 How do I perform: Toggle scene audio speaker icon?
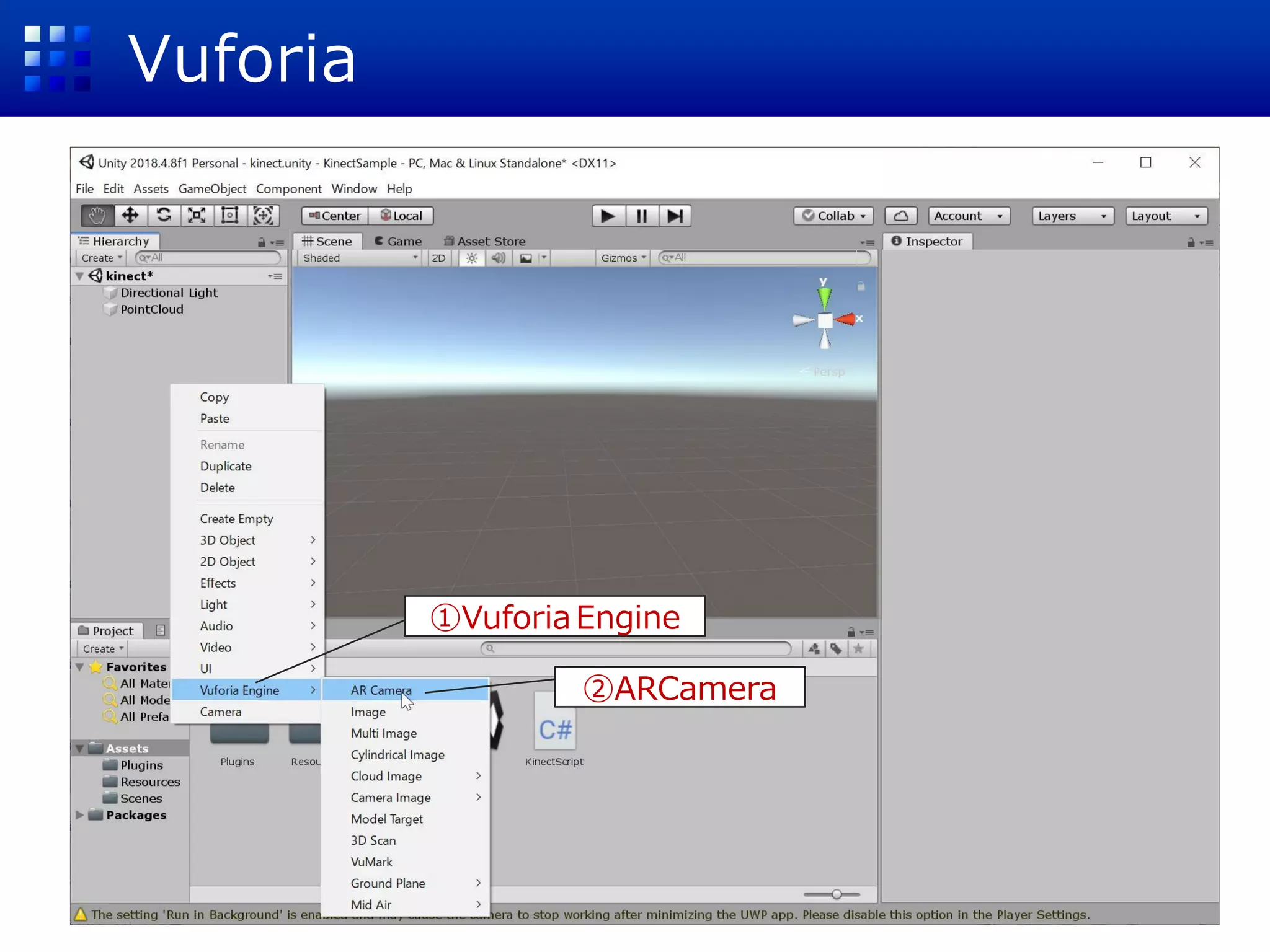[x=499, y=258]
